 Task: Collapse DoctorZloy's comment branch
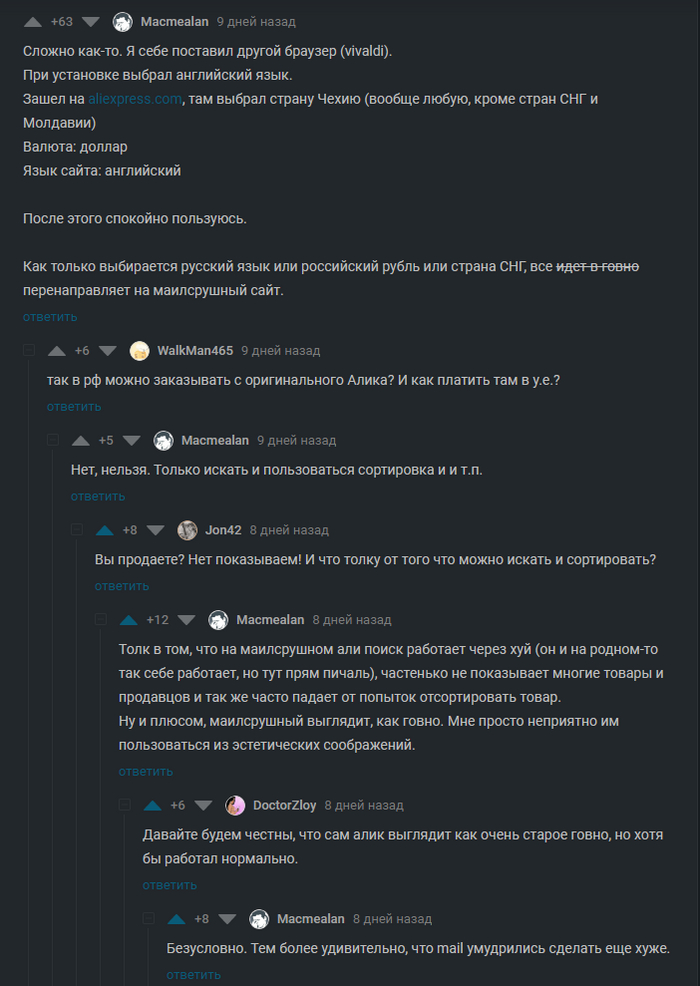click(124, 805)
